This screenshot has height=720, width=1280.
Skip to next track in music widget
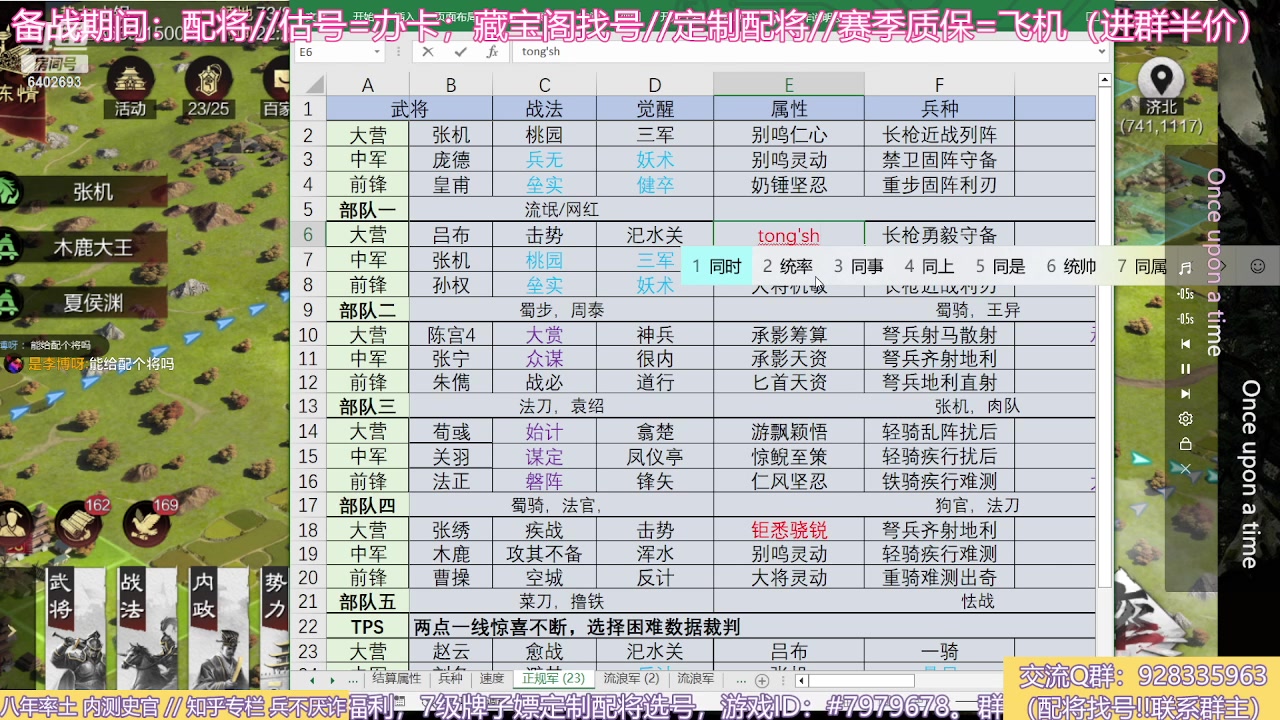[1185, 394]
